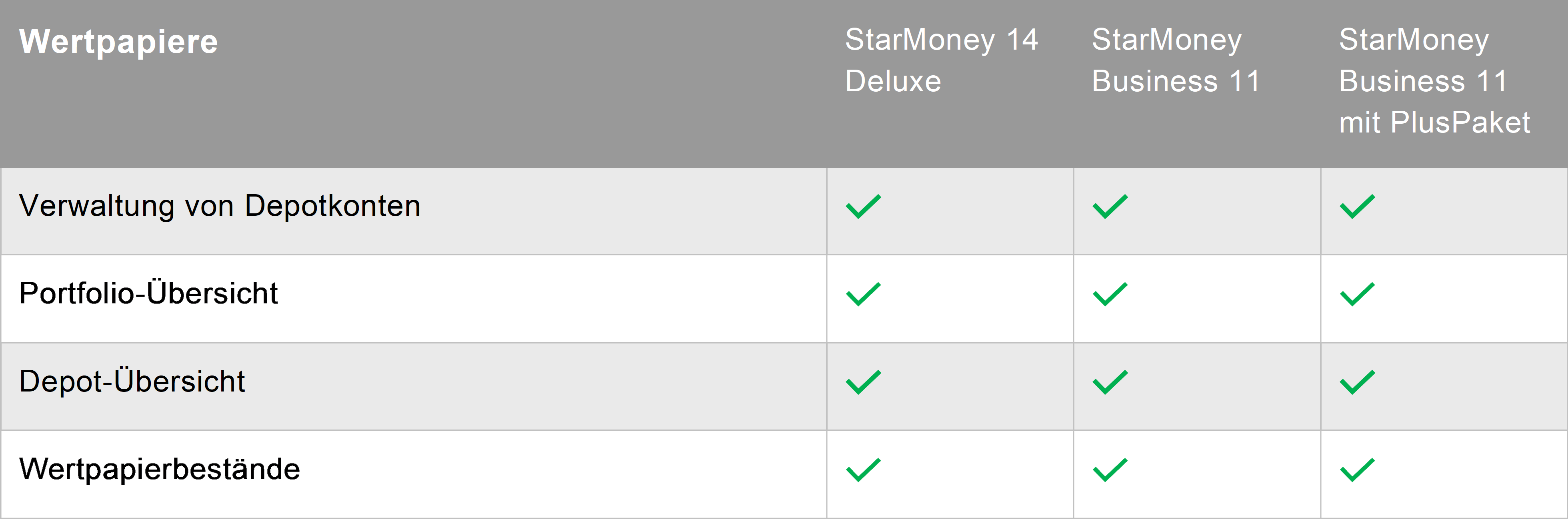Click Depot-Übersicht checkmark in the PlusPaket column
Screen dimensions: 1568x522
coord(1357,383)
